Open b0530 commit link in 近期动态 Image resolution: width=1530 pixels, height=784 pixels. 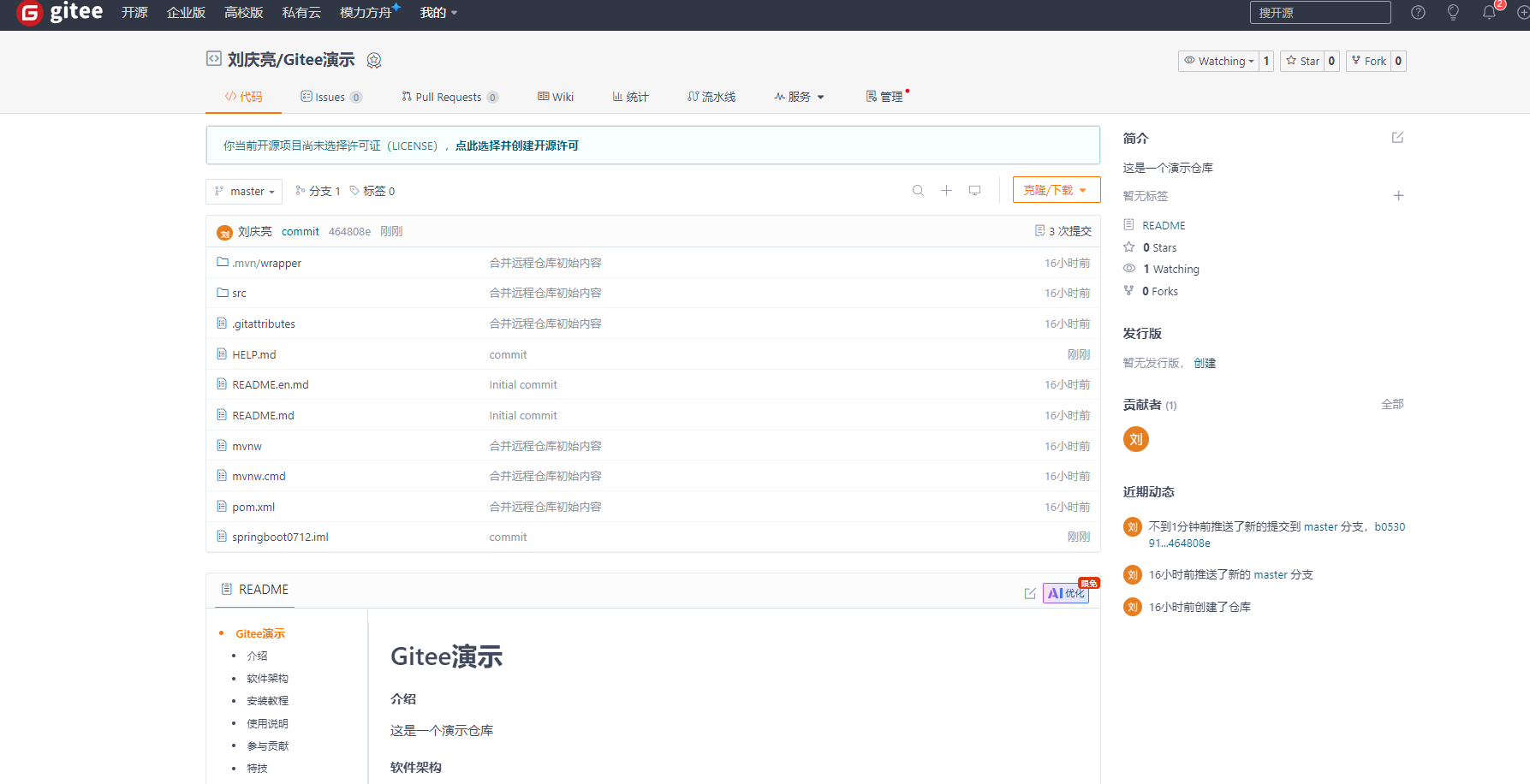1390,526
